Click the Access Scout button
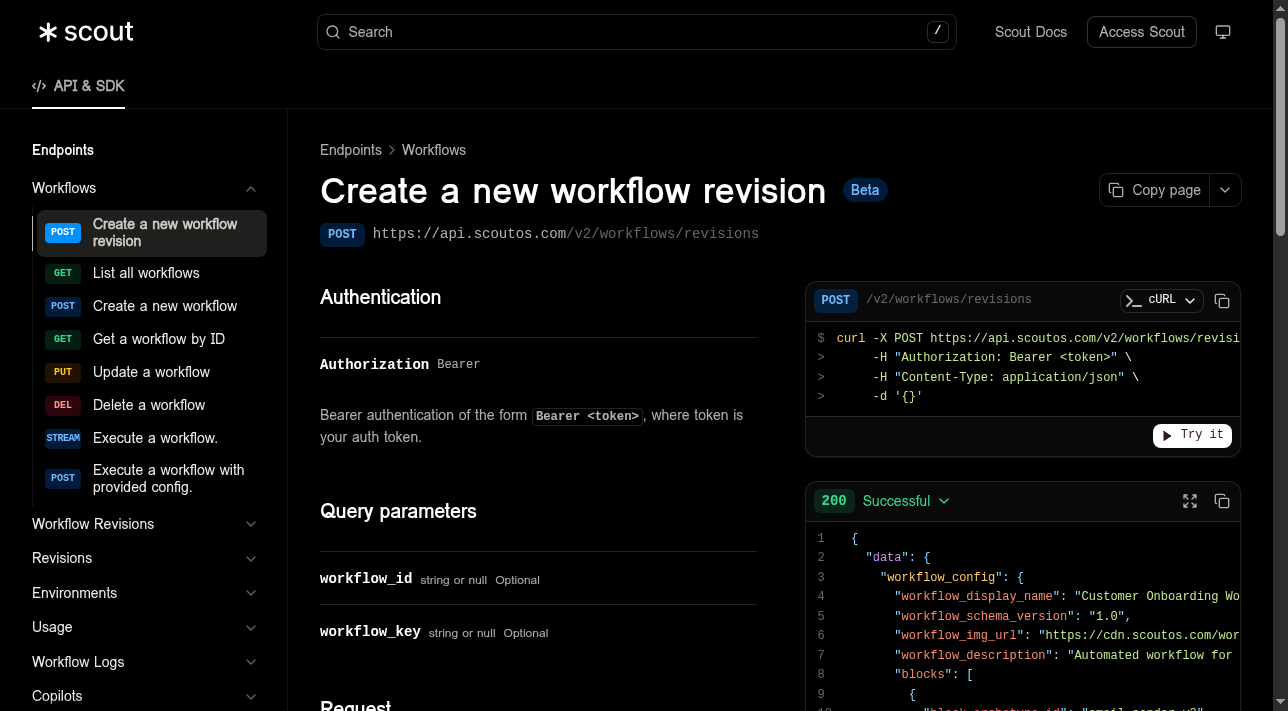Viewport: 1288px width, 711px height. point(1142,32)
